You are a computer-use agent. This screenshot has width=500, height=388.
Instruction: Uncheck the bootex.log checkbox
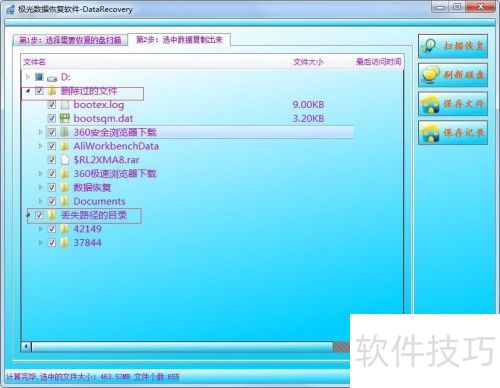[x=52, y=105]
